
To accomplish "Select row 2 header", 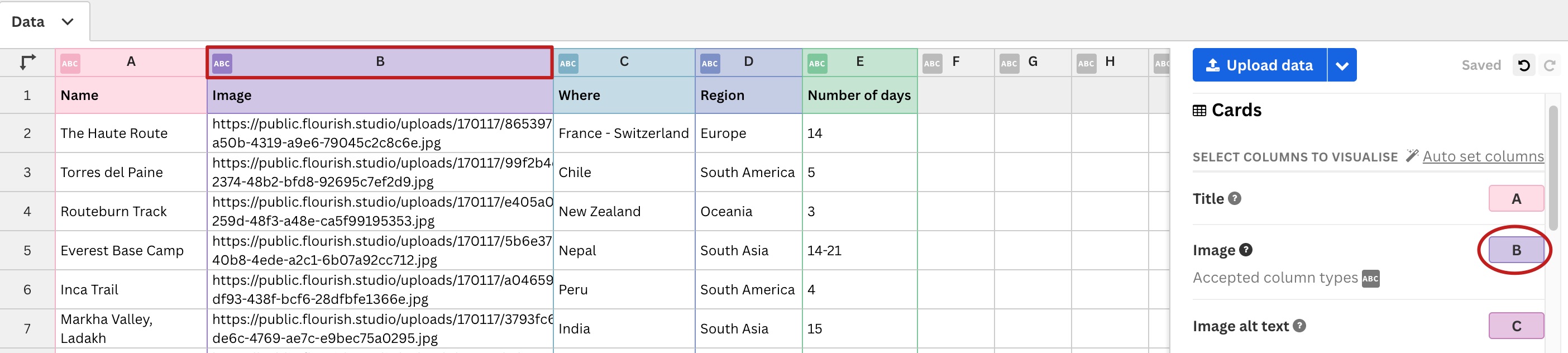I will [x=27, y=133].
